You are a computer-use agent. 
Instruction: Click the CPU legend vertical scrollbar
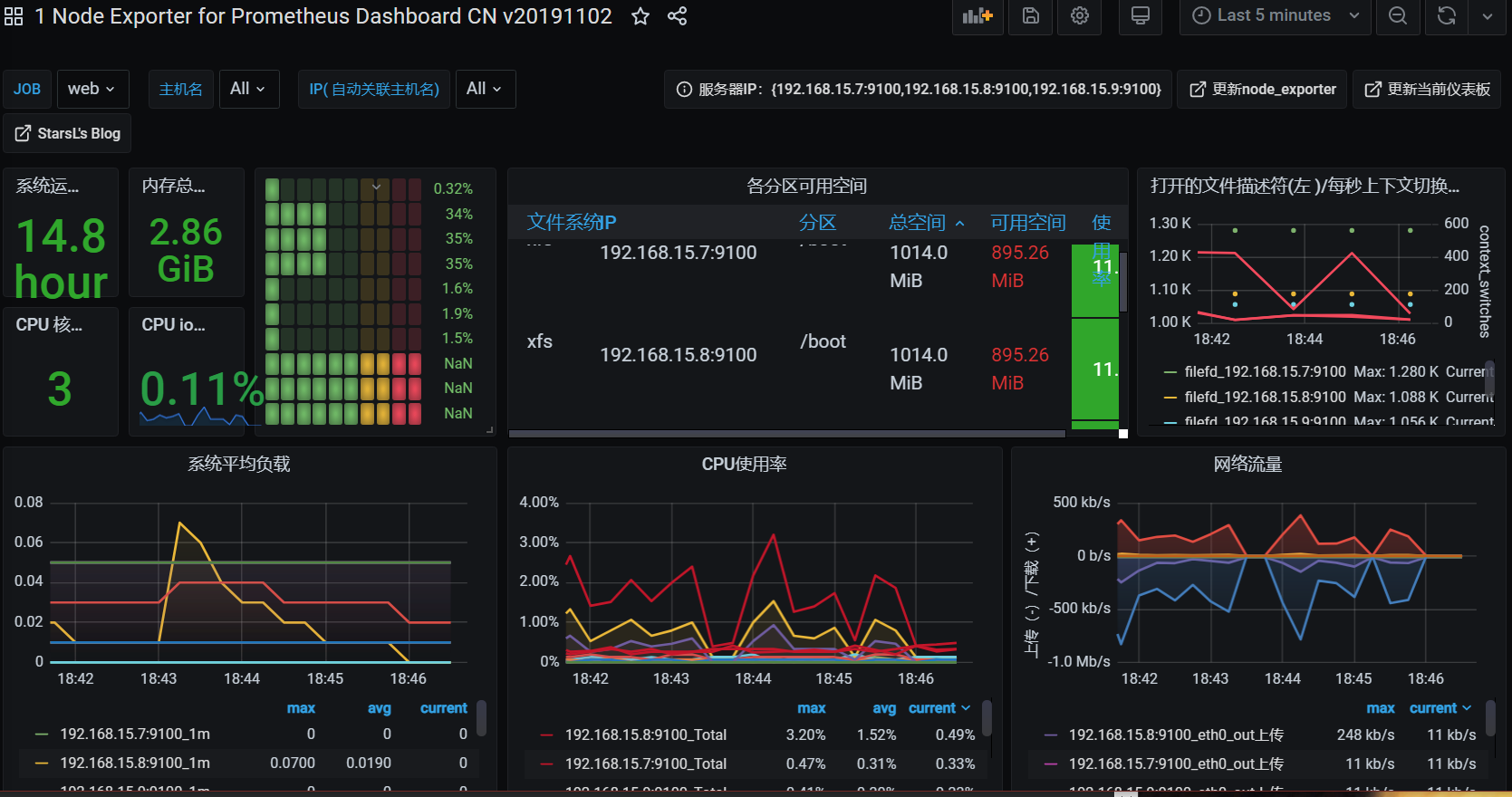tap(987, 718)
